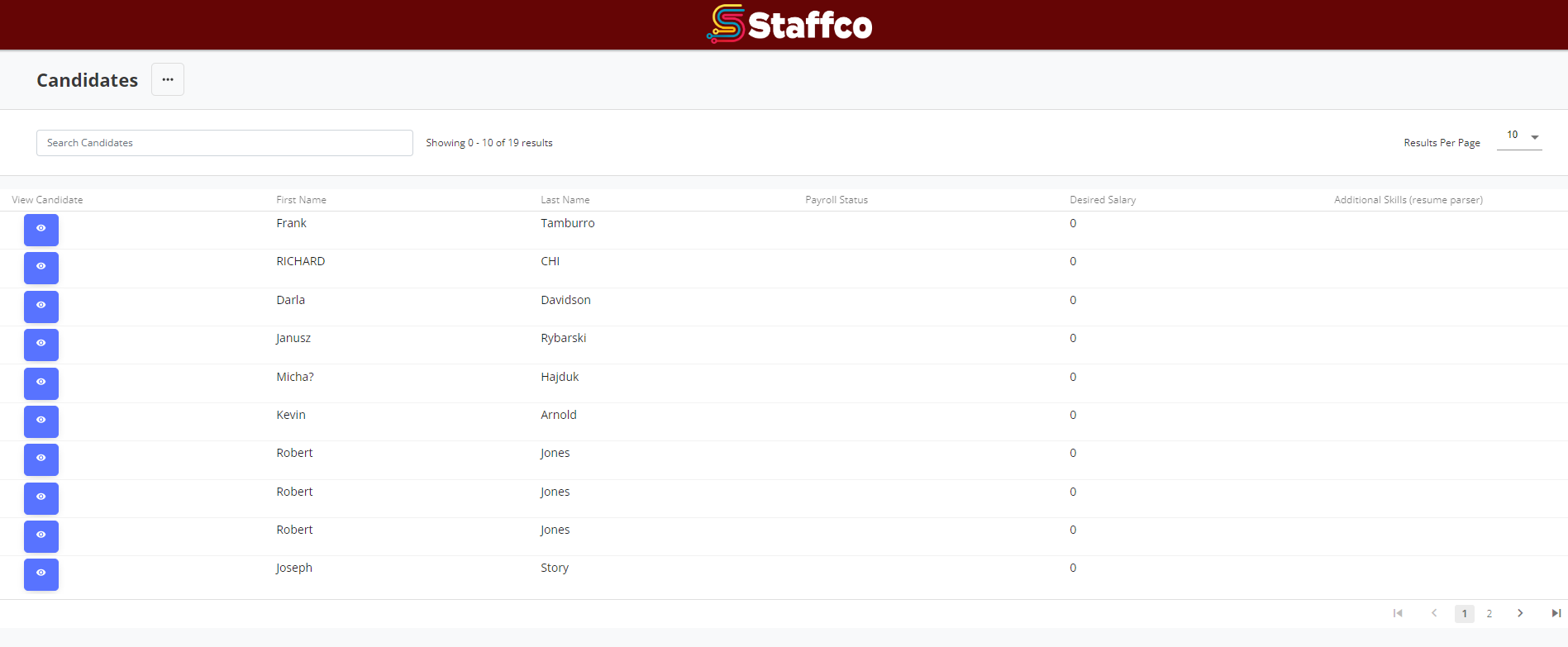Select the last name Tamburro
Image resolution: width=1568 pixels, height=647 pixels.
click(x=568, y=223)
